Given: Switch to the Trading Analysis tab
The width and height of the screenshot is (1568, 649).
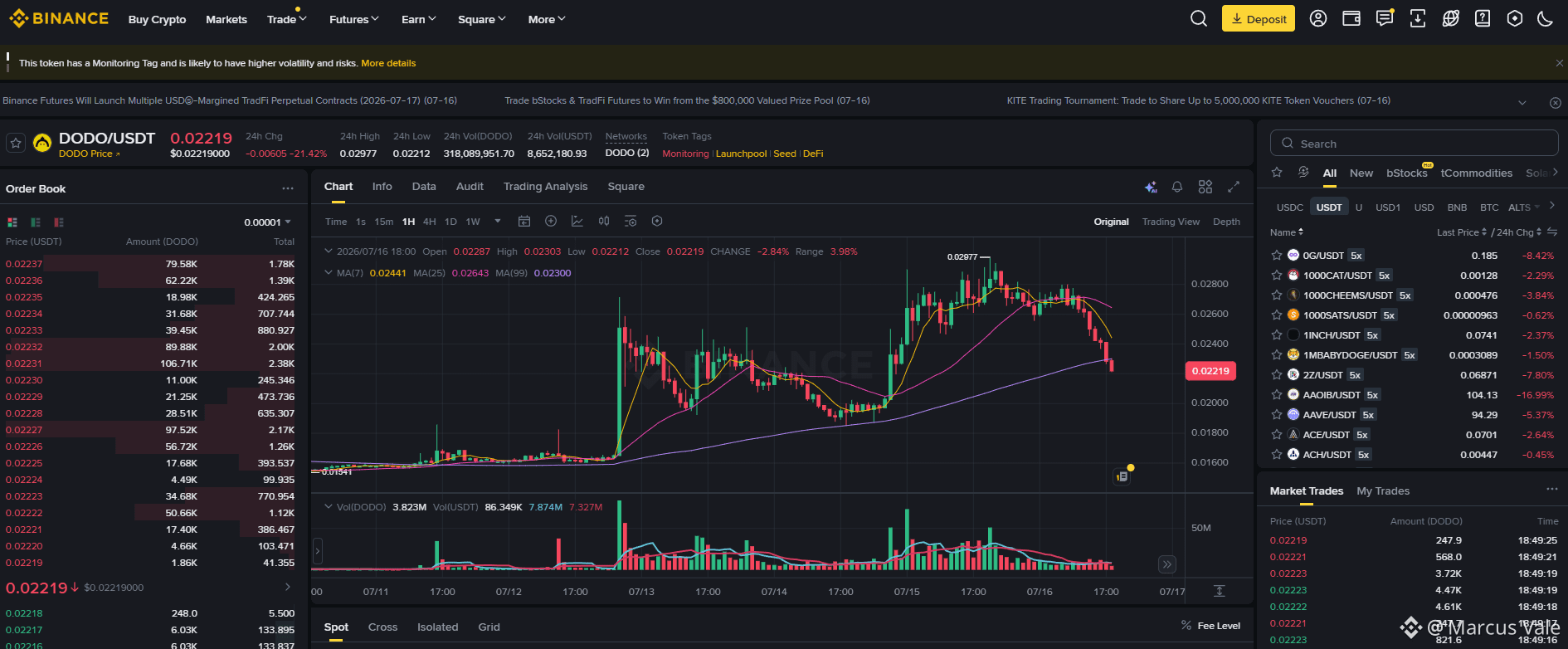Looking at the screenshot, I should tap(545, 187).
